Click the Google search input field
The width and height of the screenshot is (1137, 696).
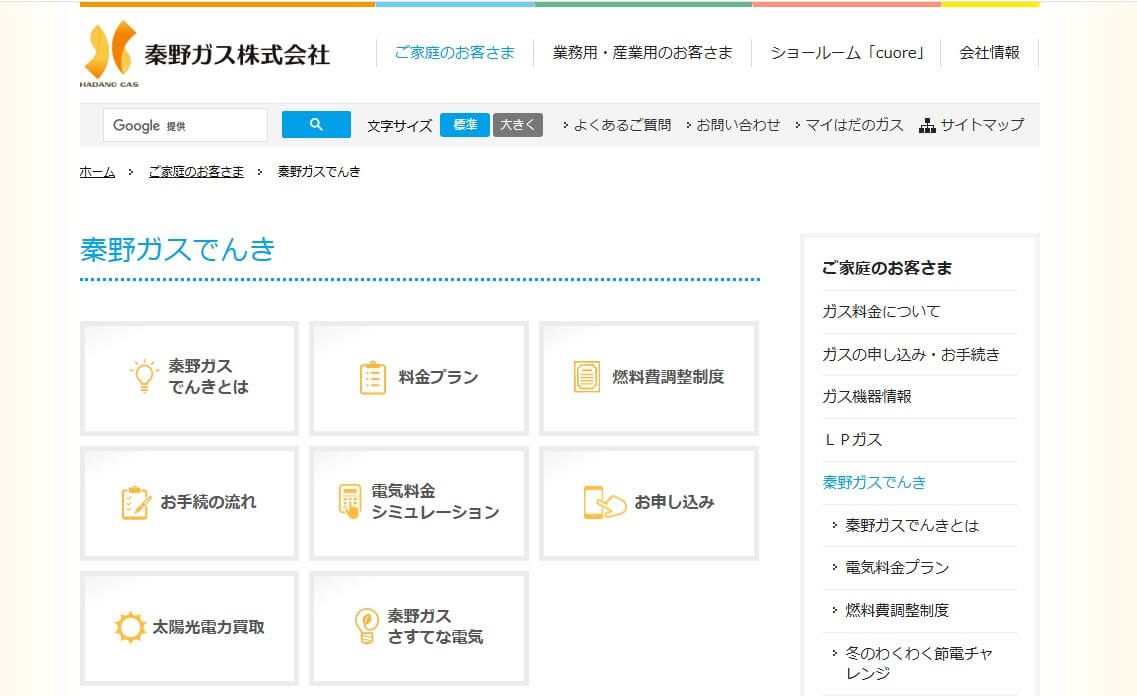point(185,125)
